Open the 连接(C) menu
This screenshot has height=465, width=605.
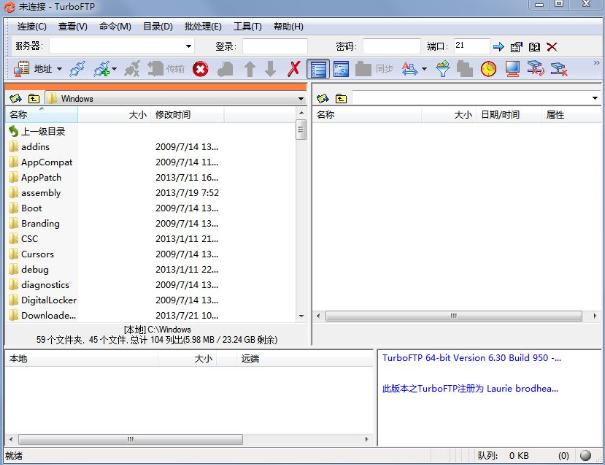[32, 26]
